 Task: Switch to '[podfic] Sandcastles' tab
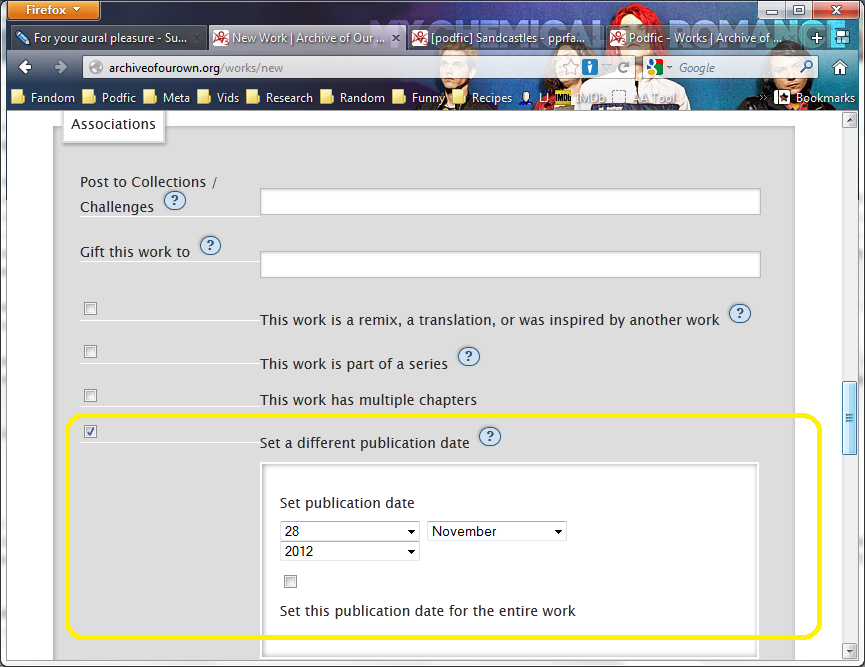(504, 38)
